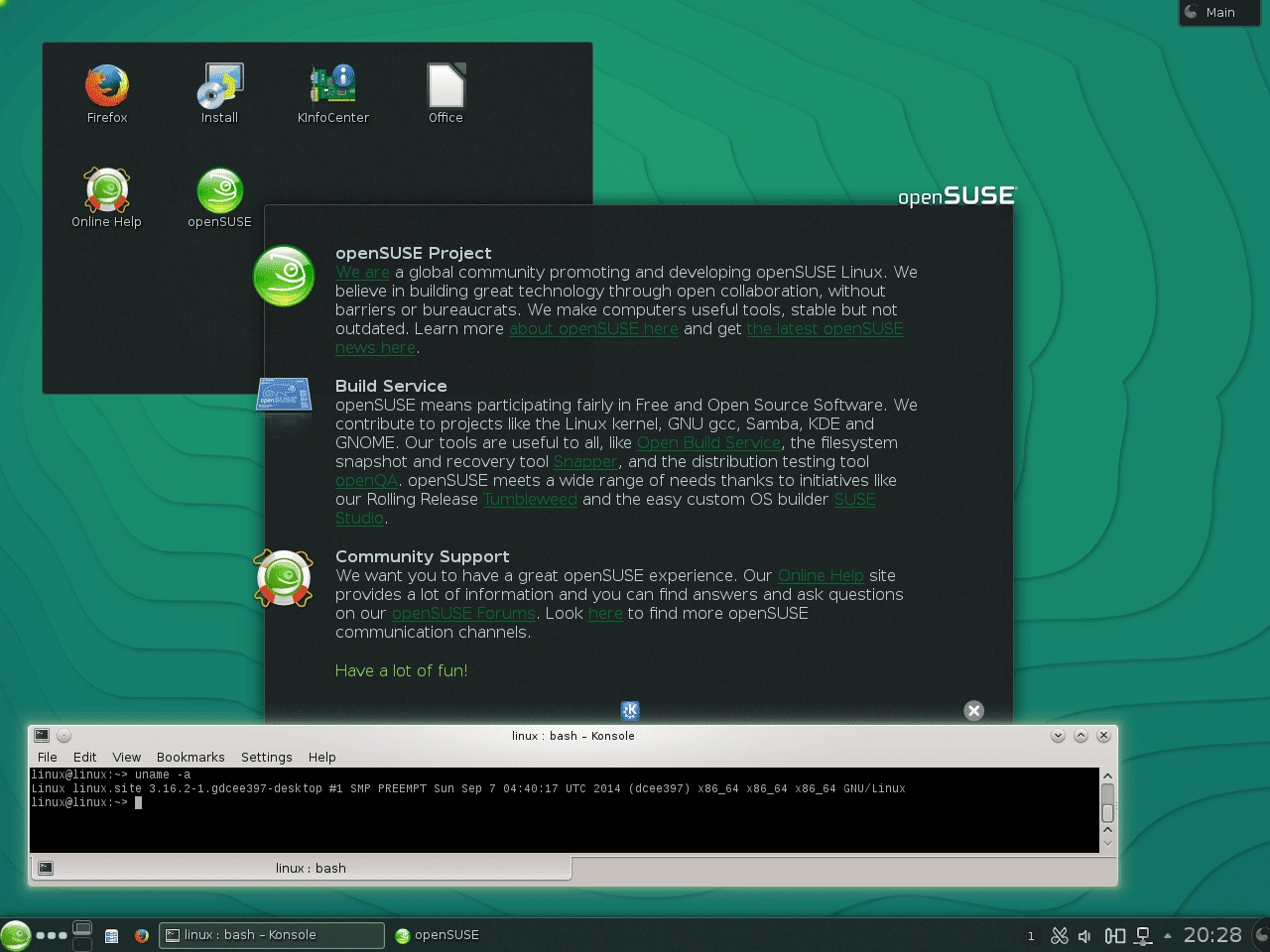Click Konsole scrollbar bottom down arrow
The height and width of the screenshot is (952, 1270).
pos(1107,844)
